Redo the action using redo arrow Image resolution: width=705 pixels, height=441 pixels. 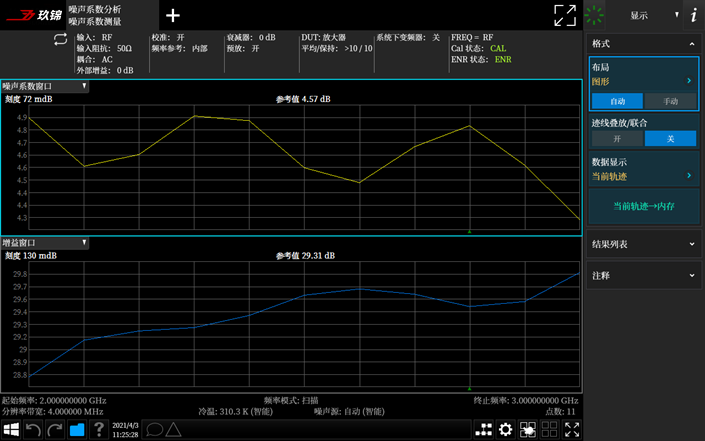[55, 430]
